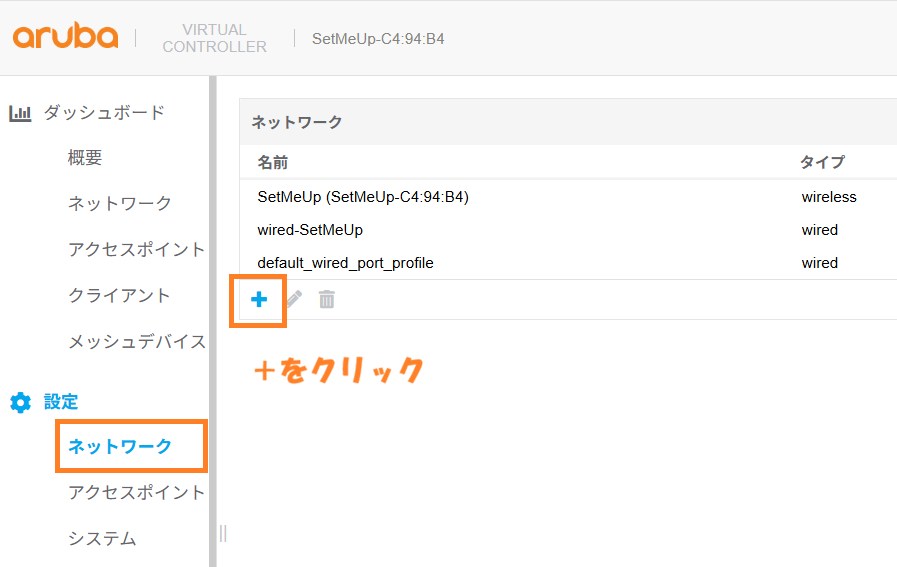This screenshot has width=897, height=567.
Task: Open アクセスポイント under 設定 section
Action: pyautogui.click(x=136, y=492)
